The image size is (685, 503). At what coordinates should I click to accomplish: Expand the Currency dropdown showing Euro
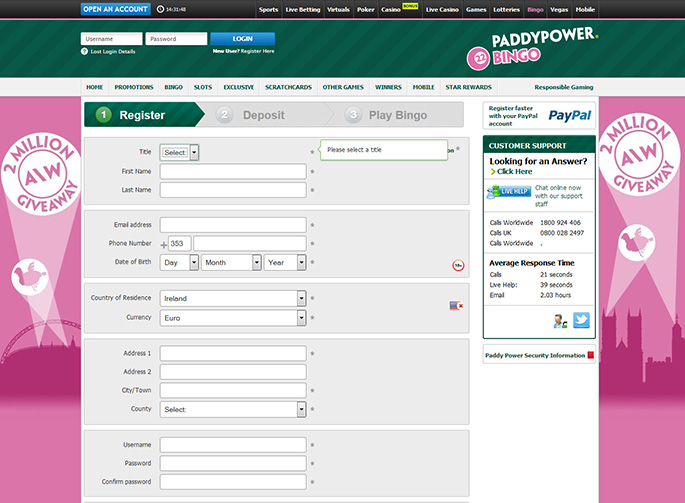233,318
